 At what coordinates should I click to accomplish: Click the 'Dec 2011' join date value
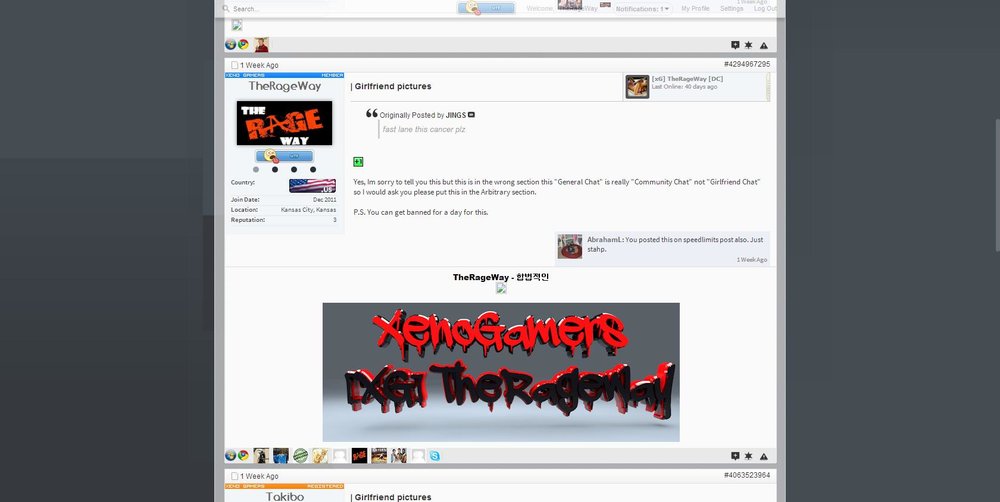pyautogui.click(x=325, y=200)
